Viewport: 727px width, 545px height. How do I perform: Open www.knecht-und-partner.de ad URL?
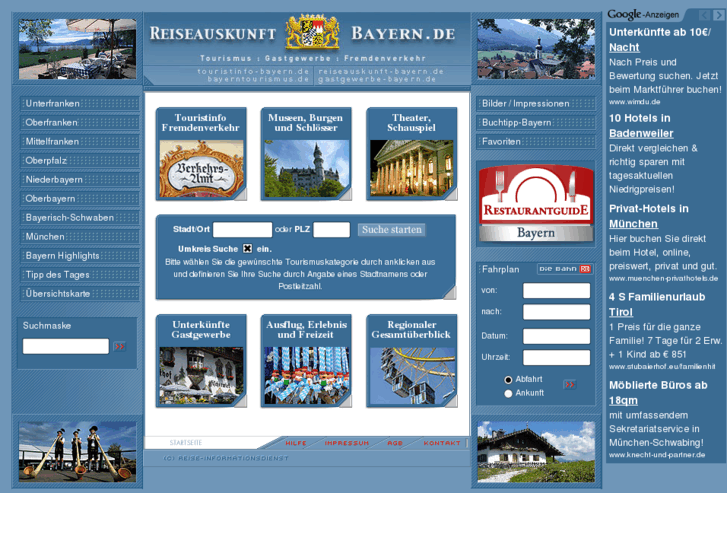tap(657, 455)
